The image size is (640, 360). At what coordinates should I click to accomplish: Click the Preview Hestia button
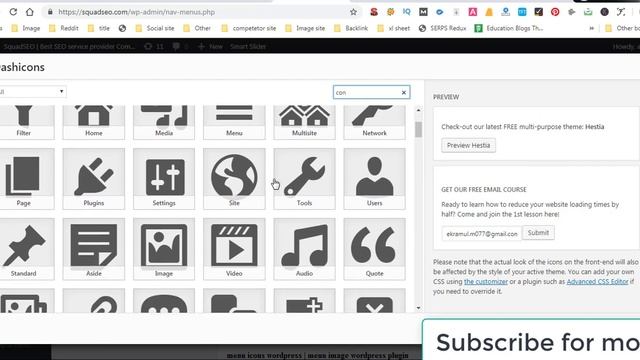[468, 145]
